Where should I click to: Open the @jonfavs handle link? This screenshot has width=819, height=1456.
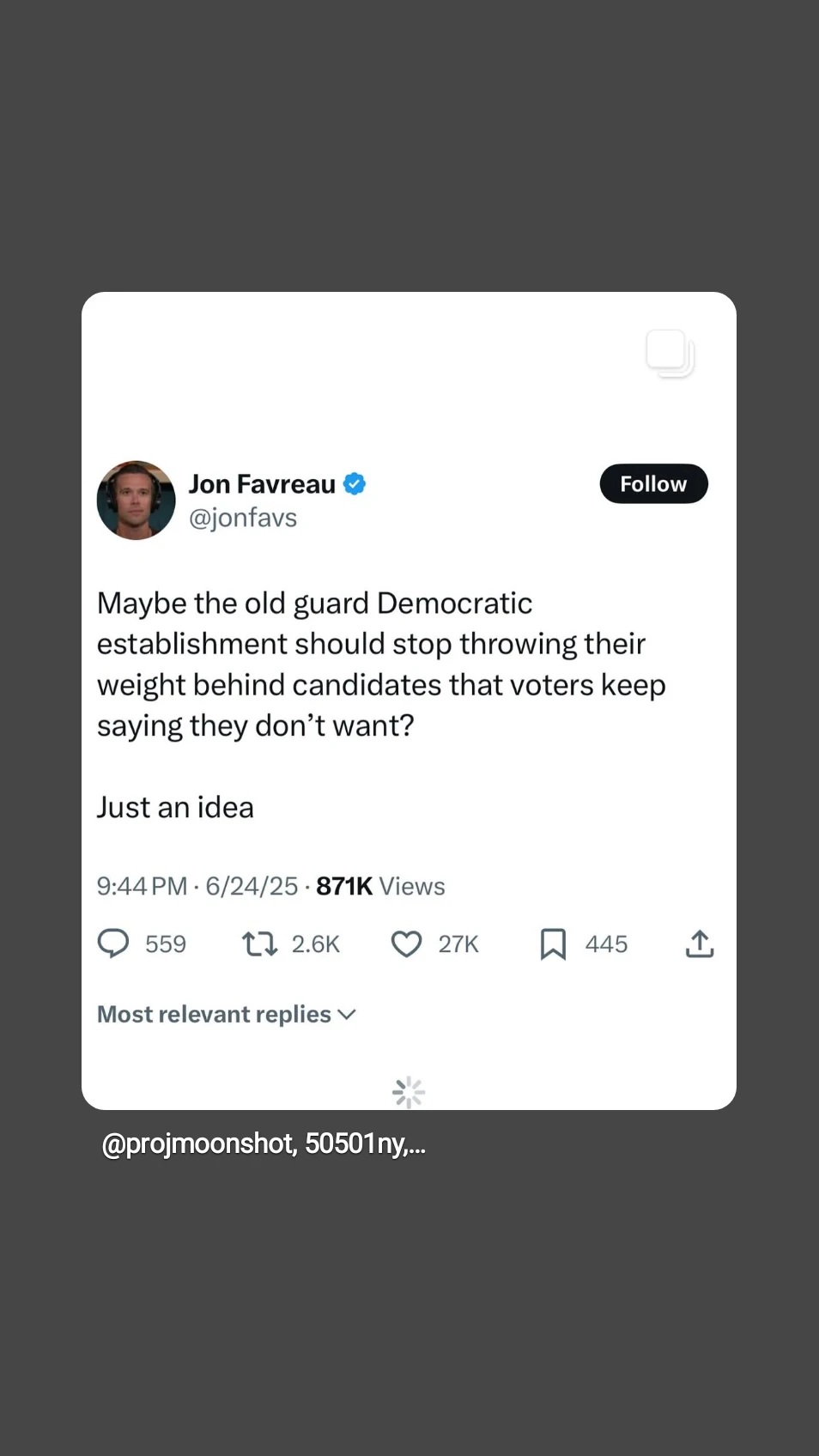point(243,518)
